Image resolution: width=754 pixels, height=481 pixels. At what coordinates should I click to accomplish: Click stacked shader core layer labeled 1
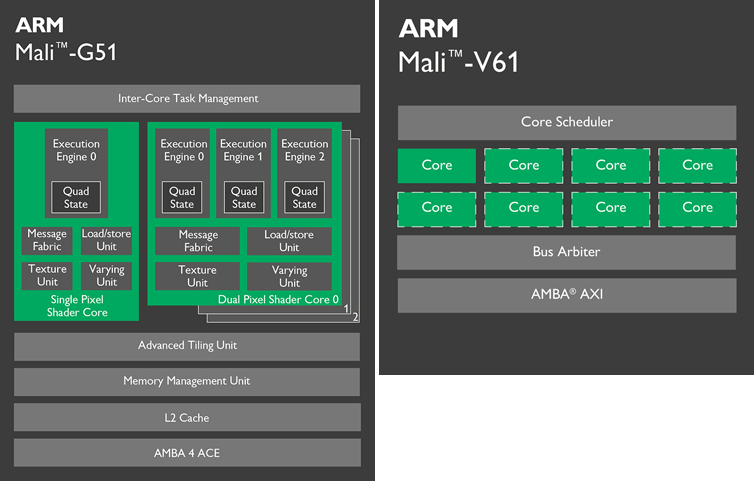pos(346,309)
